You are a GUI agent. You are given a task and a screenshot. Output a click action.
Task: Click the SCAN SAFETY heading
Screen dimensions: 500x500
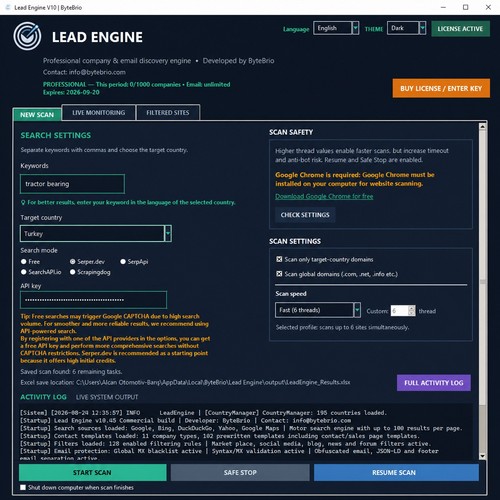tap(291, 132)
